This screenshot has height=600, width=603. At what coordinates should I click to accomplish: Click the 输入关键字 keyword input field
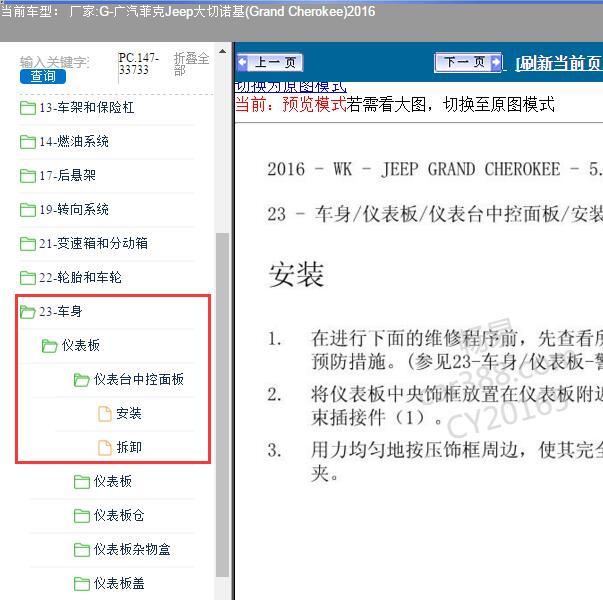pyautogui.click(x=55, y=62)
